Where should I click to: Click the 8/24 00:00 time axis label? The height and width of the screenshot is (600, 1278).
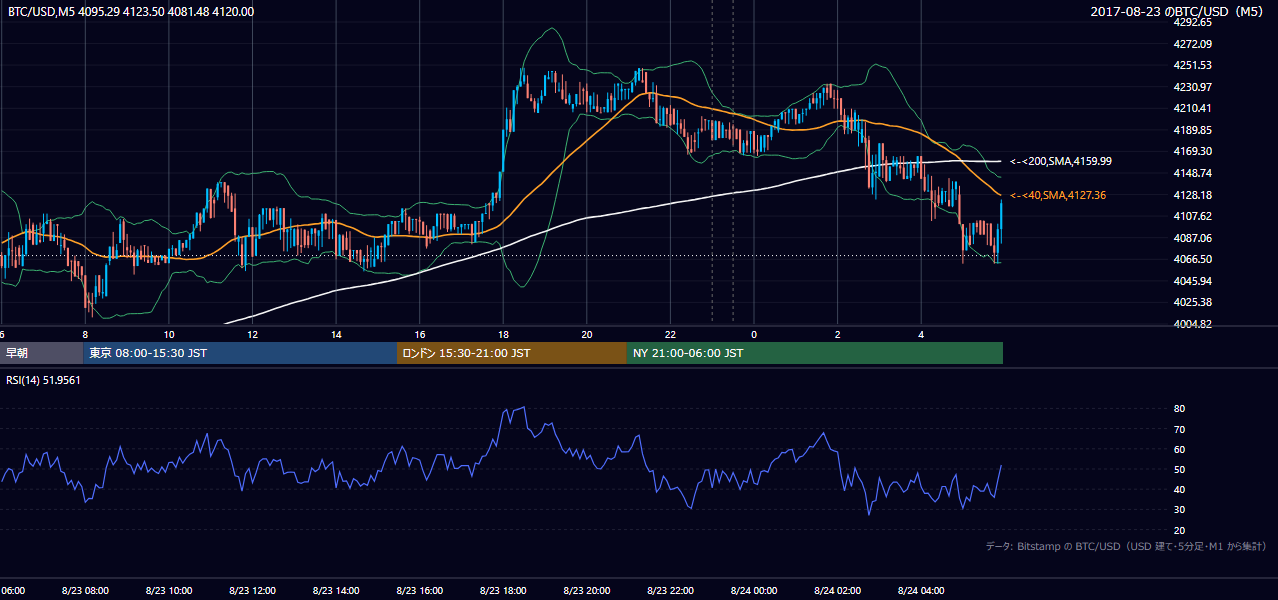pyautogui.click(x=754, y=591)
